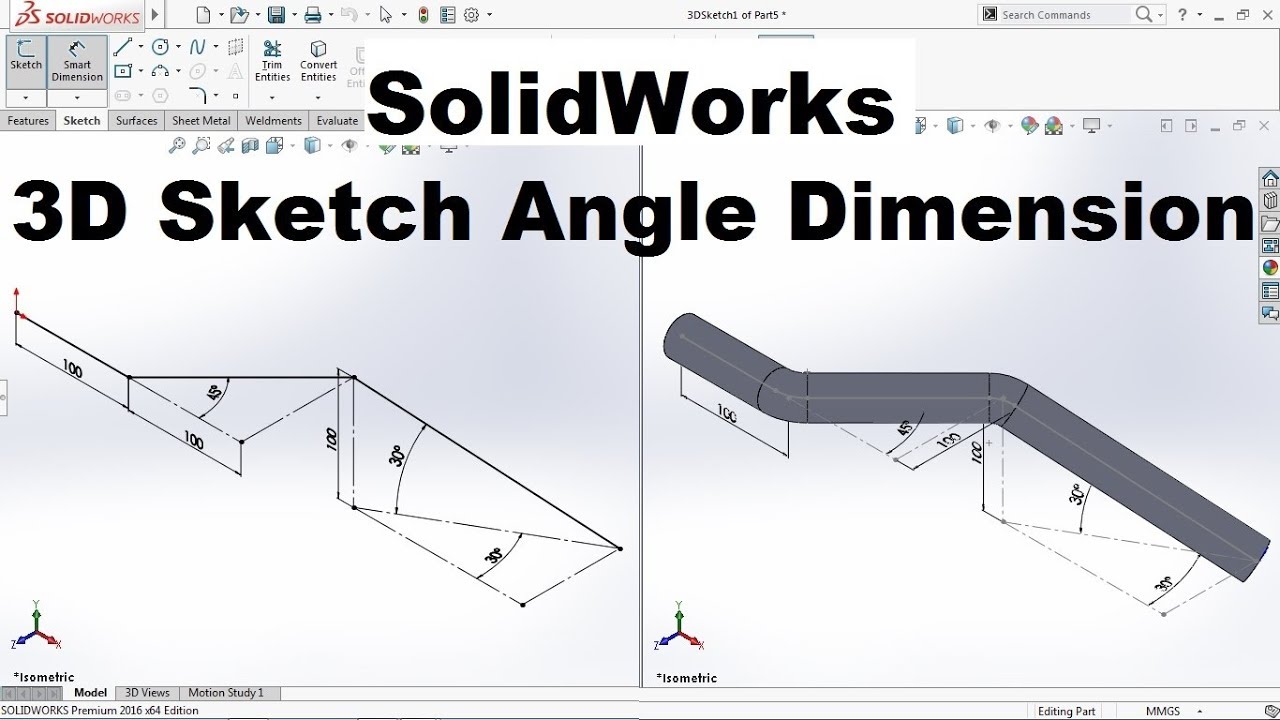1280x720 pixels.
Task: Click the vertical 100 dimension in left sketch
Action: tap(332, 438)
